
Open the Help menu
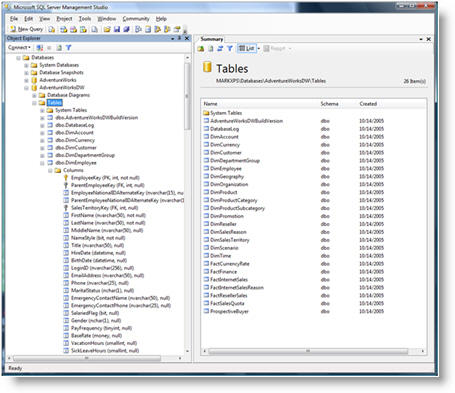pos(161,19)
